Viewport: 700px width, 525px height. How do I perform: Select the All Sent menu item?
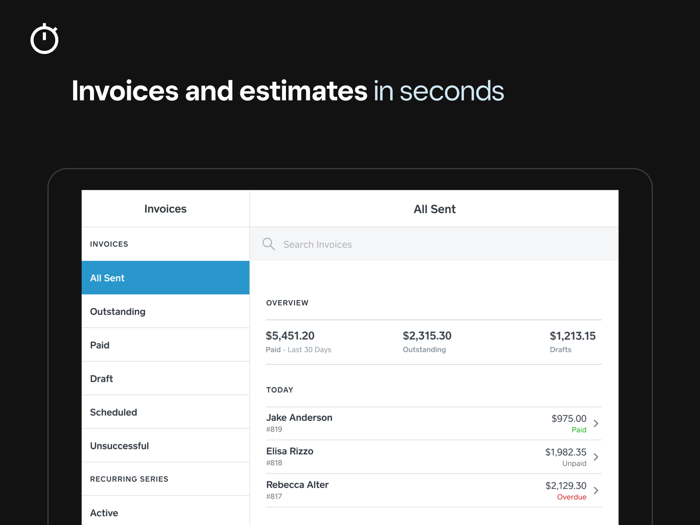pos(166,278)
